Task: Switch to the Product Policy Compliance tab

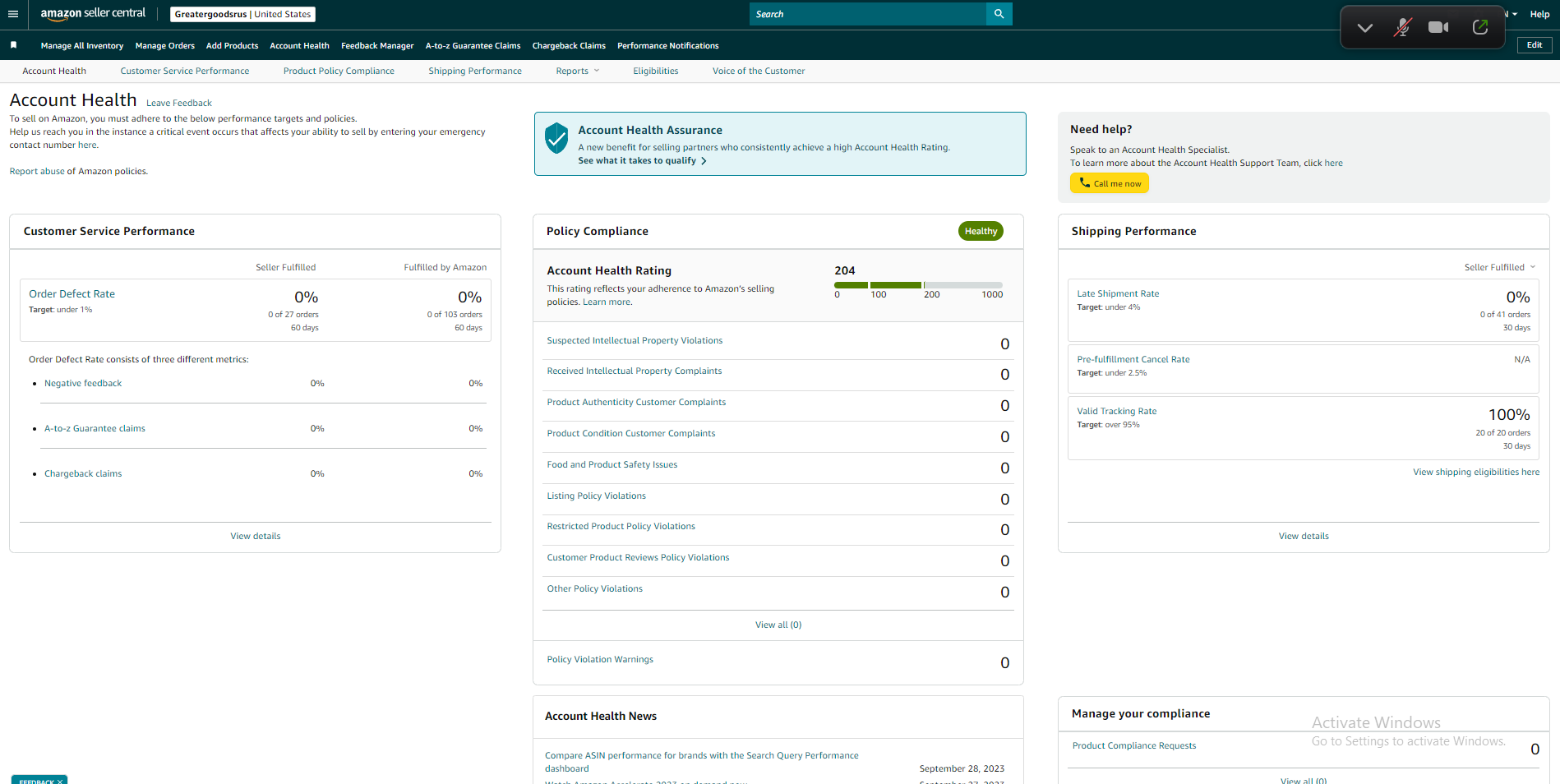Action: point(339,71)
